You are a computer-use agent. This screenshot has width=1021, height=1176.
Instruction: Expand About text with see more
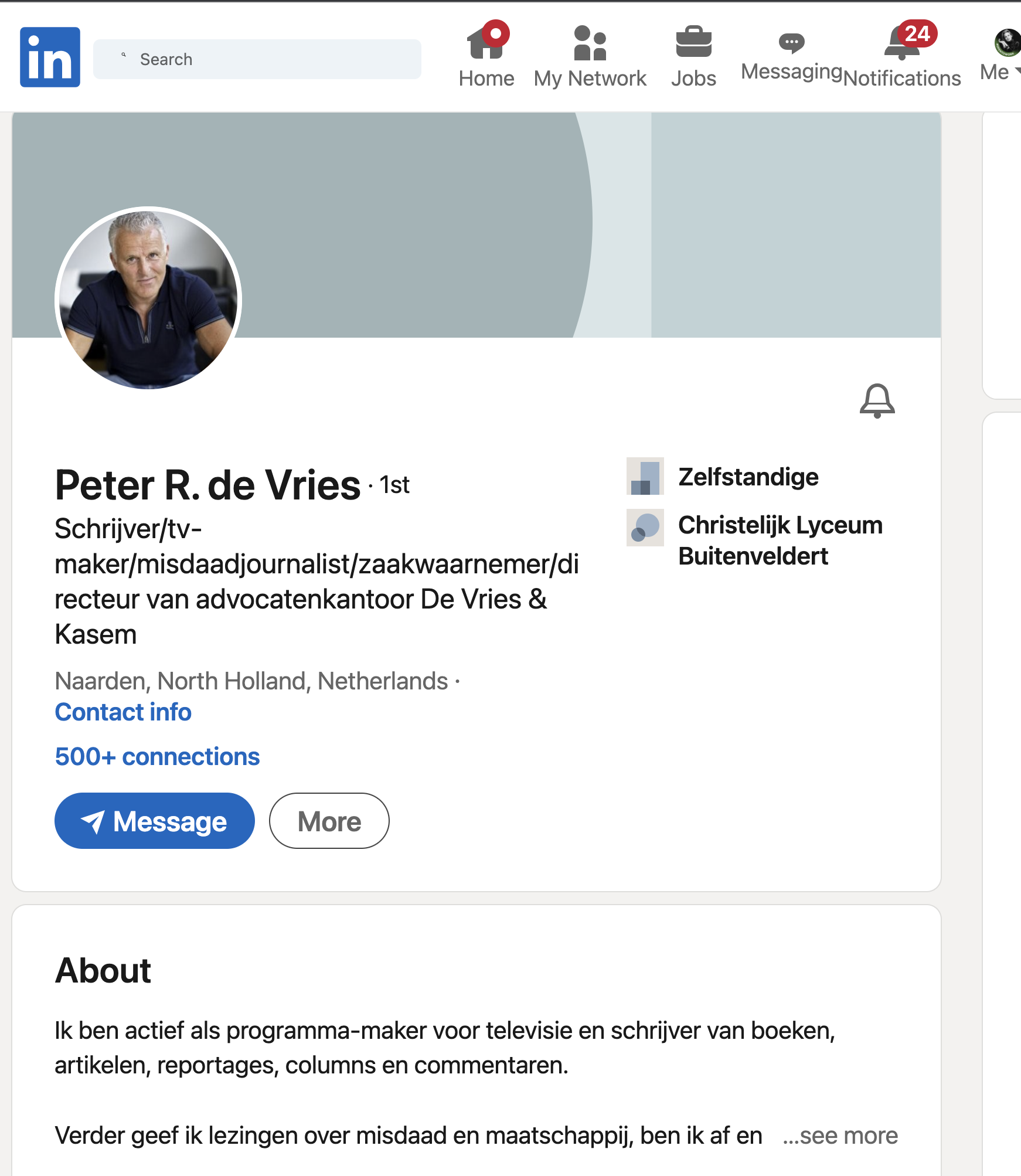[840, 1136]
